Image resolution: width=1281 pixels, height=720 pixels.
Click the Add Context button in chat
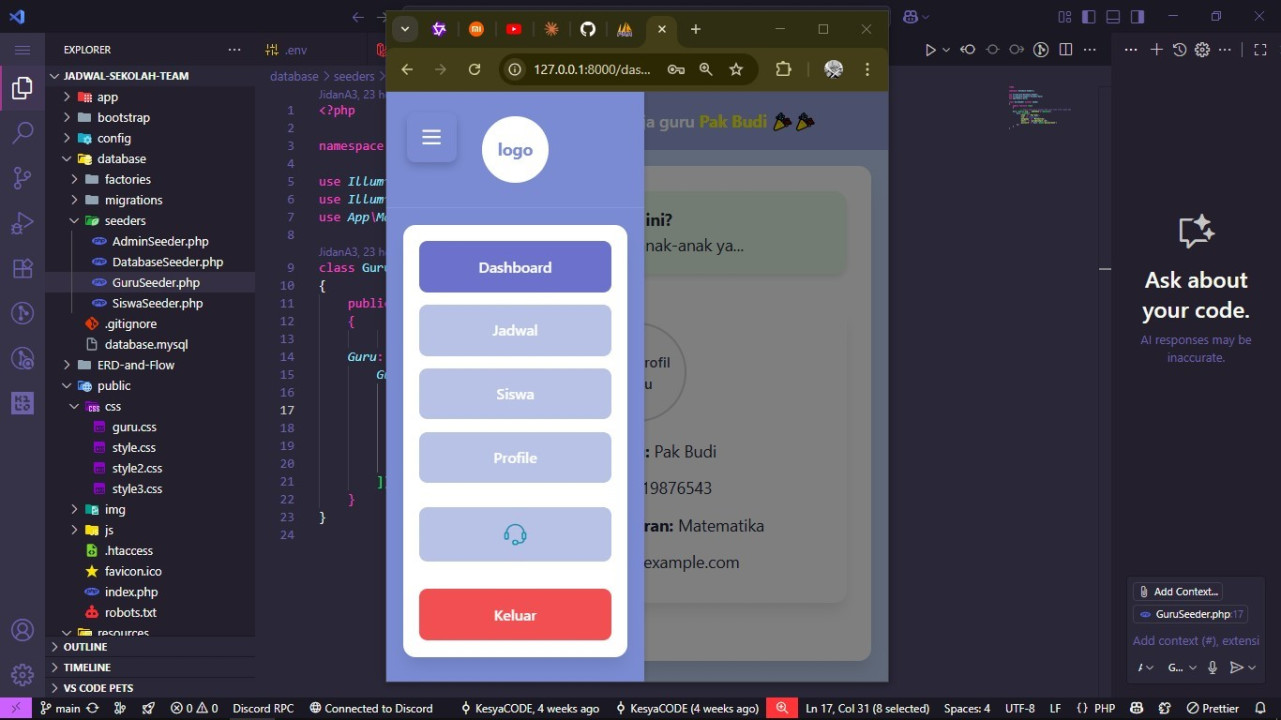coord(1177,592)
